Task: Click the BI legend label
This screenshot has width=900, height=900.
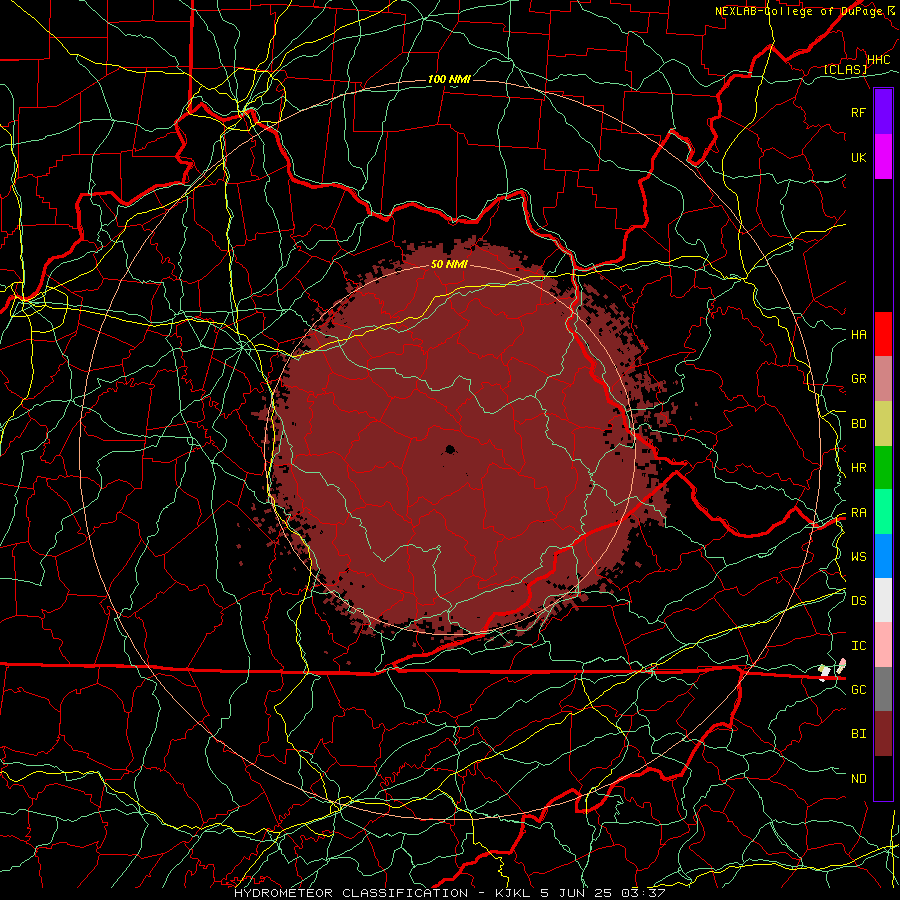Action: (x=858, y=734)
